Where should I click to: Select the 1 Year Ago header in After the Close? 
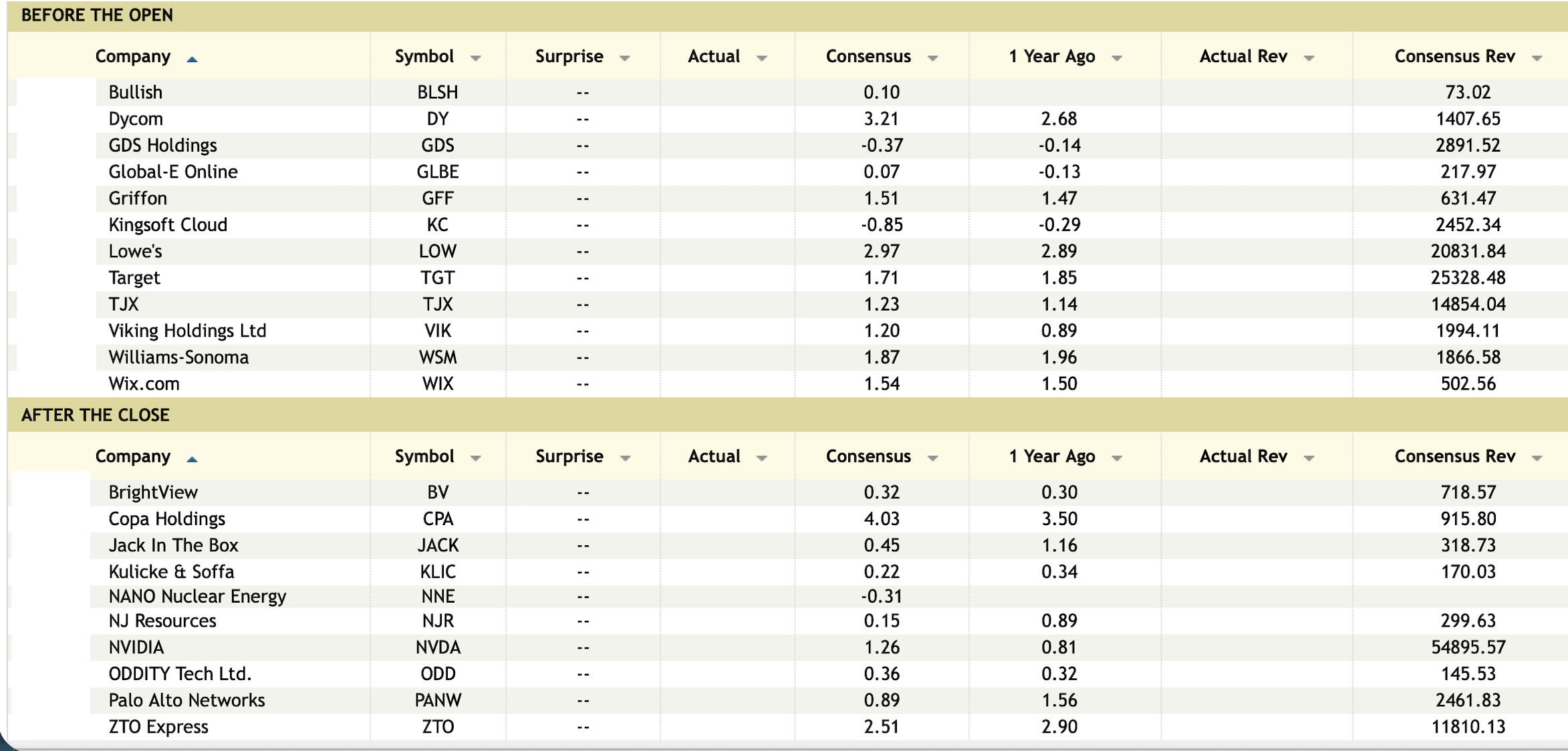[1052, 456]
